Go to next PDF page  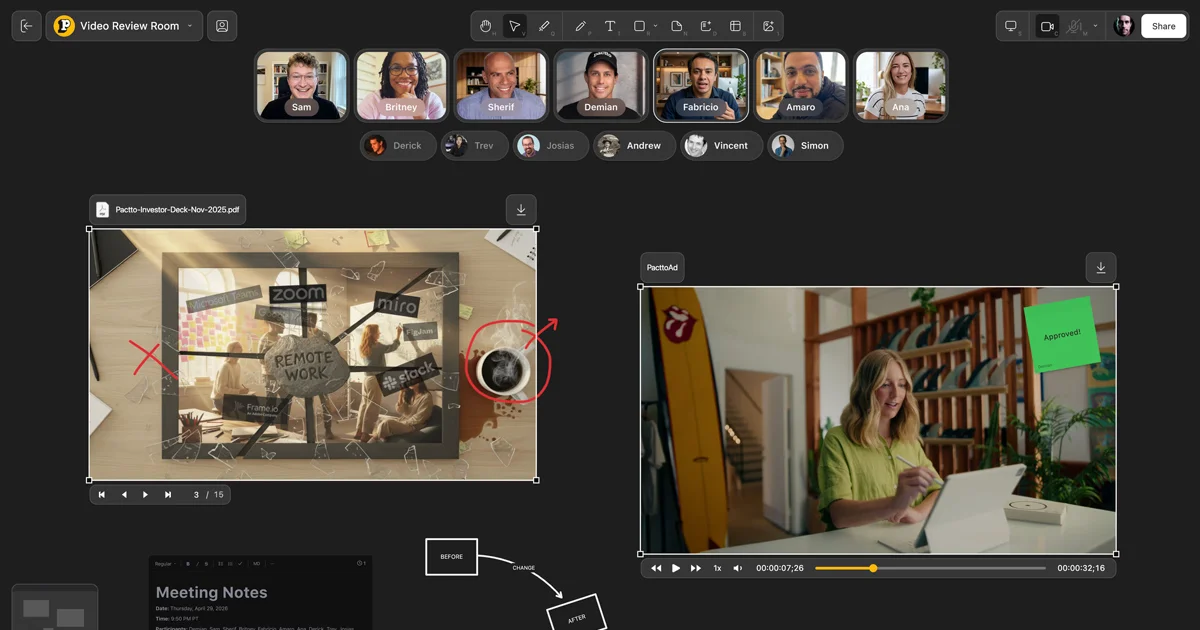click(146, 495)
